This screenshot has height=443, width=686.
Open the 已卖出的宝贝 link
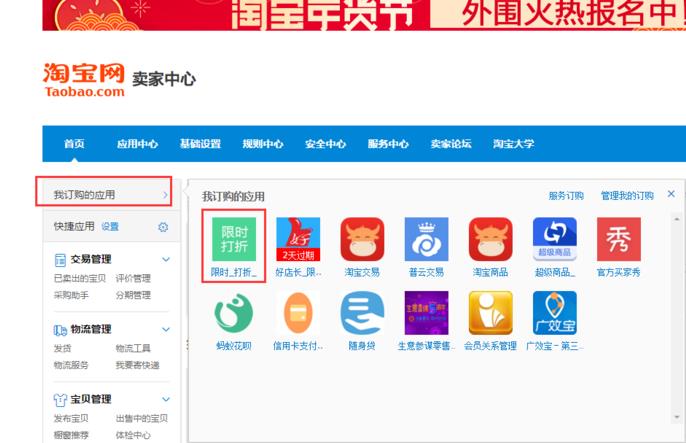point(80,278)
